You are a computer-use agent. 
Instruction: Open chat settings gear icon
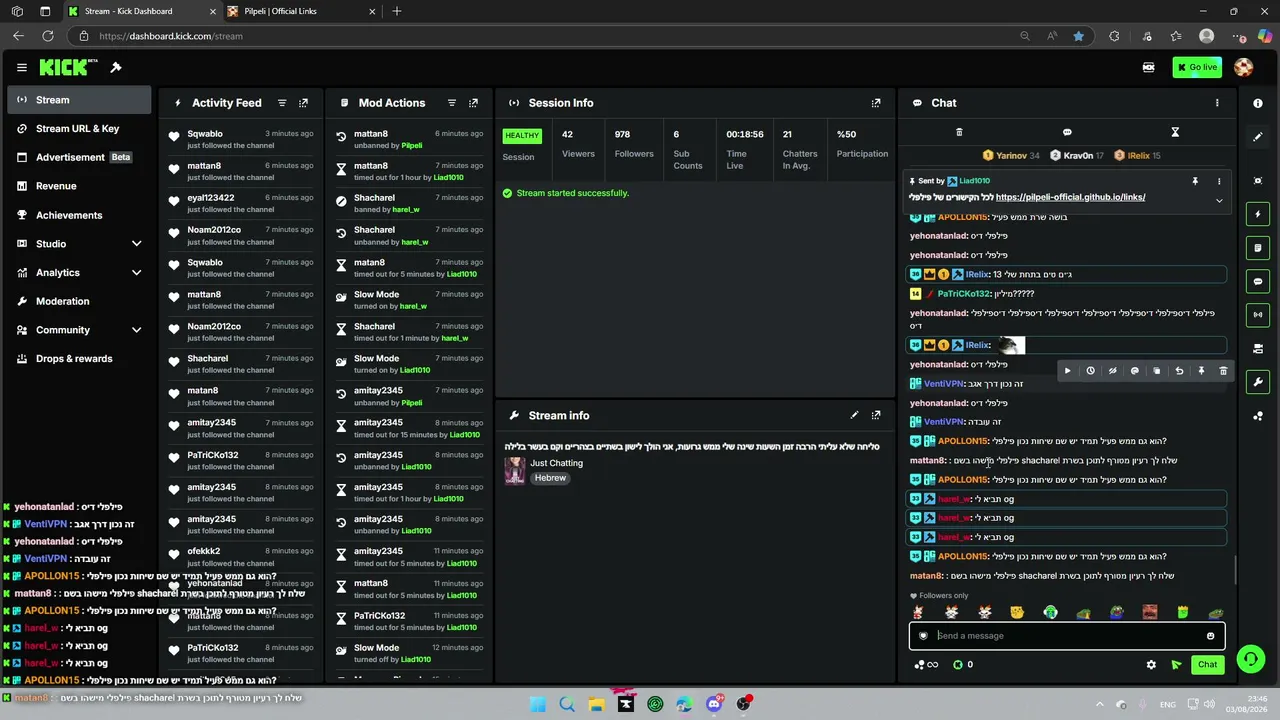pos(1151,665)
